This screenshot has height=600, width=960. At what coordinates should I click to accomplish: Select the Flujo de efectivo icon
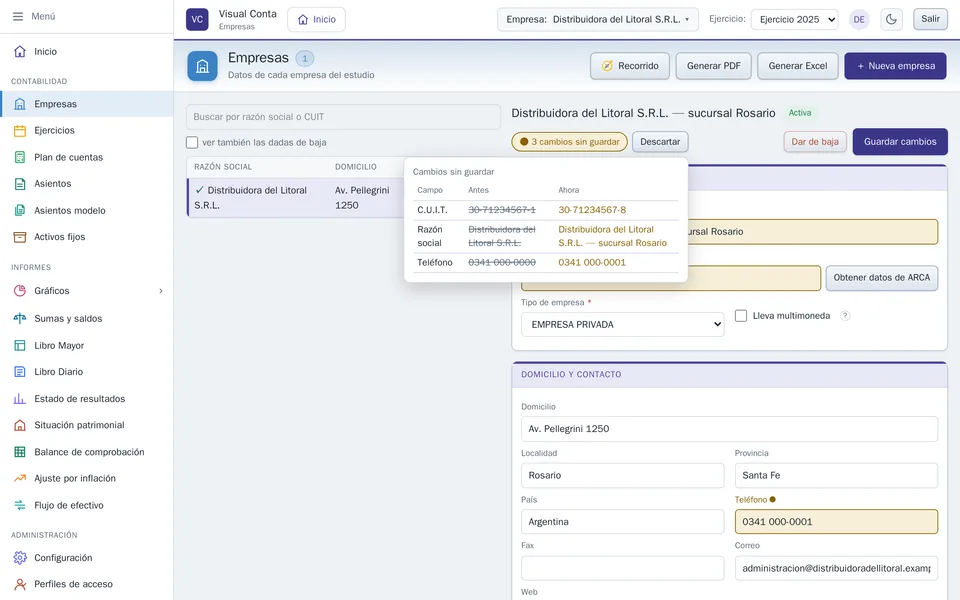tap(20, 505)
